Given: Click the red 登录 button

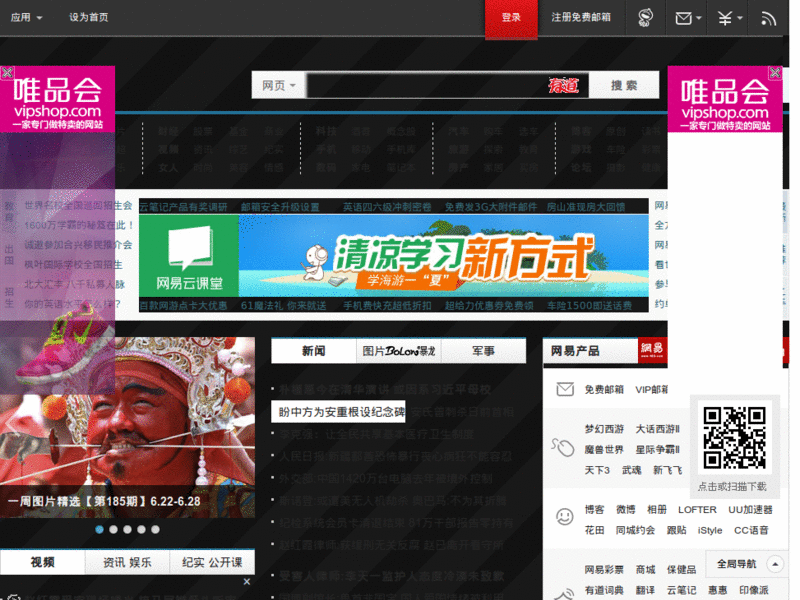Looking at the screenshot, I should coord(511,18).
